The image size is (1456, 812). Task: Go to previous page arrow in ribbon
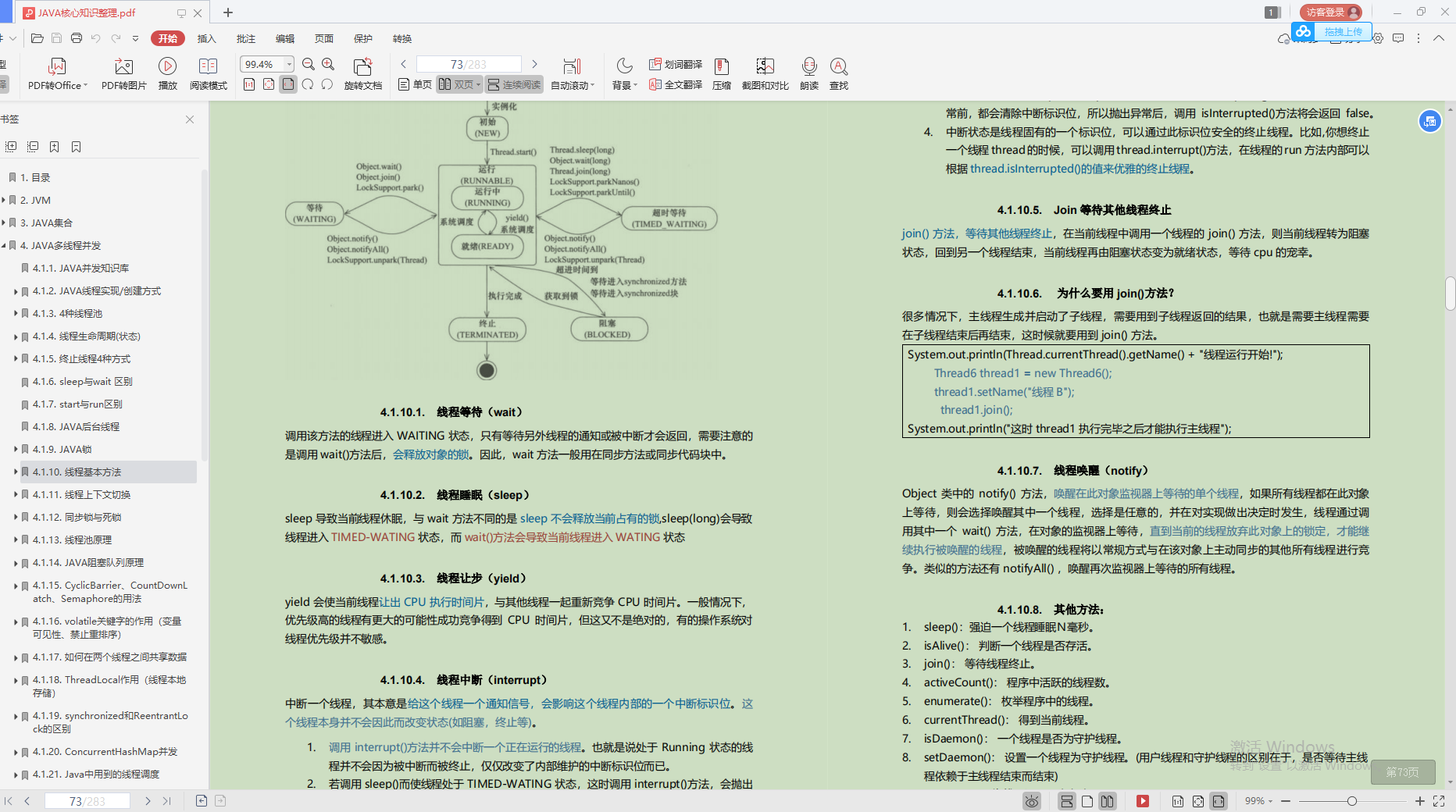403,64
